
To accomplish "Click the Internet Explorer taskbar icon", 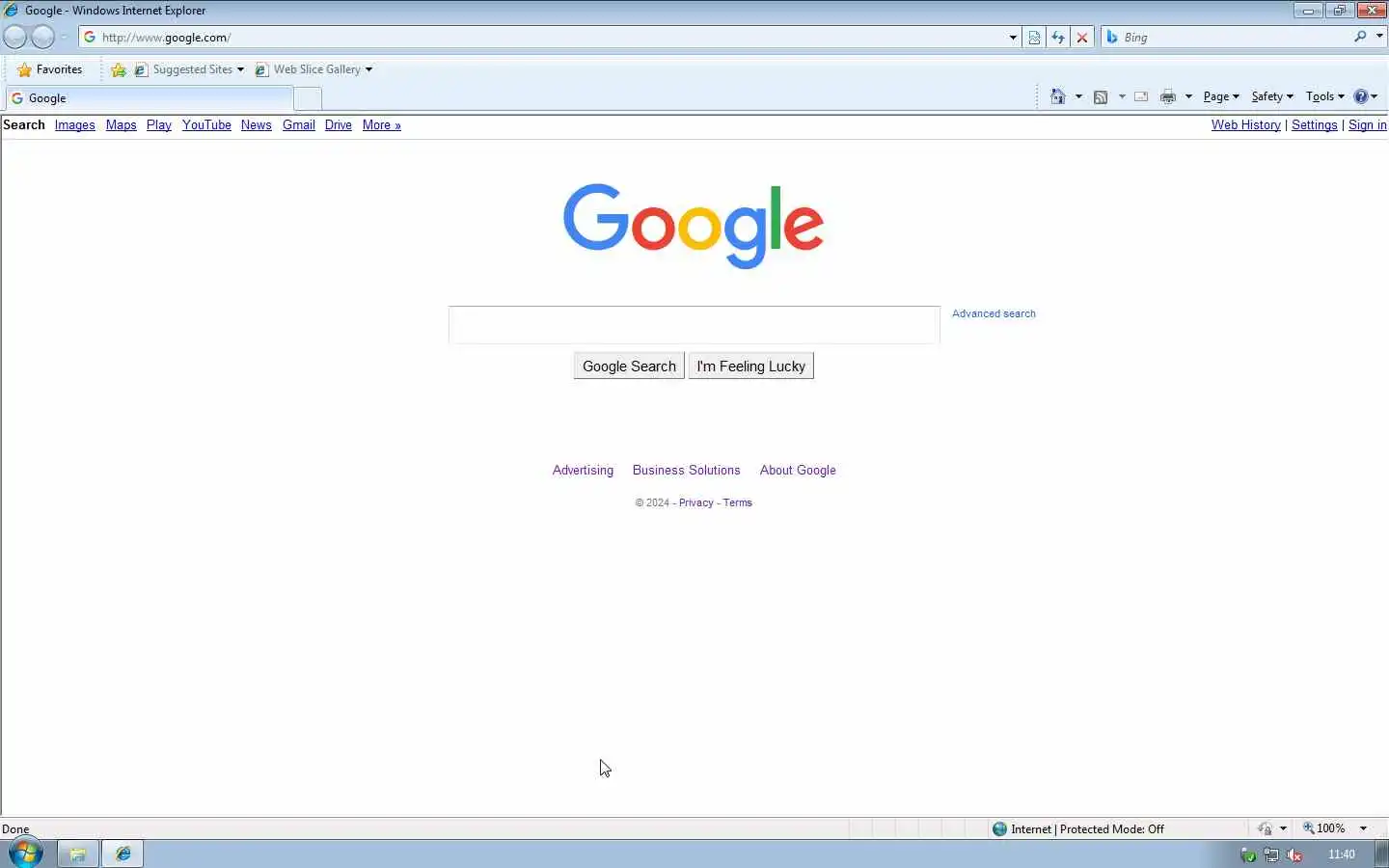I will point(123,854).
